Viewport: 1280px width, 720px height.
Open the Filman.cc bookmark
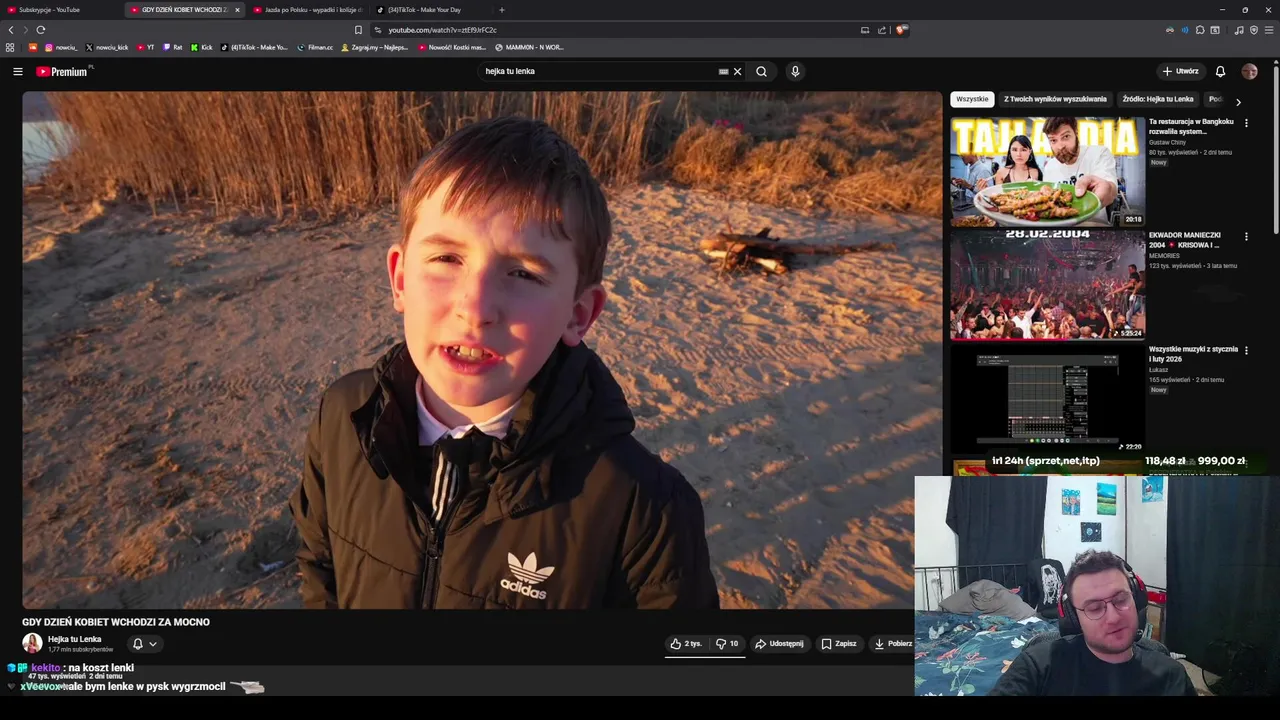click(x=315, y=47)
